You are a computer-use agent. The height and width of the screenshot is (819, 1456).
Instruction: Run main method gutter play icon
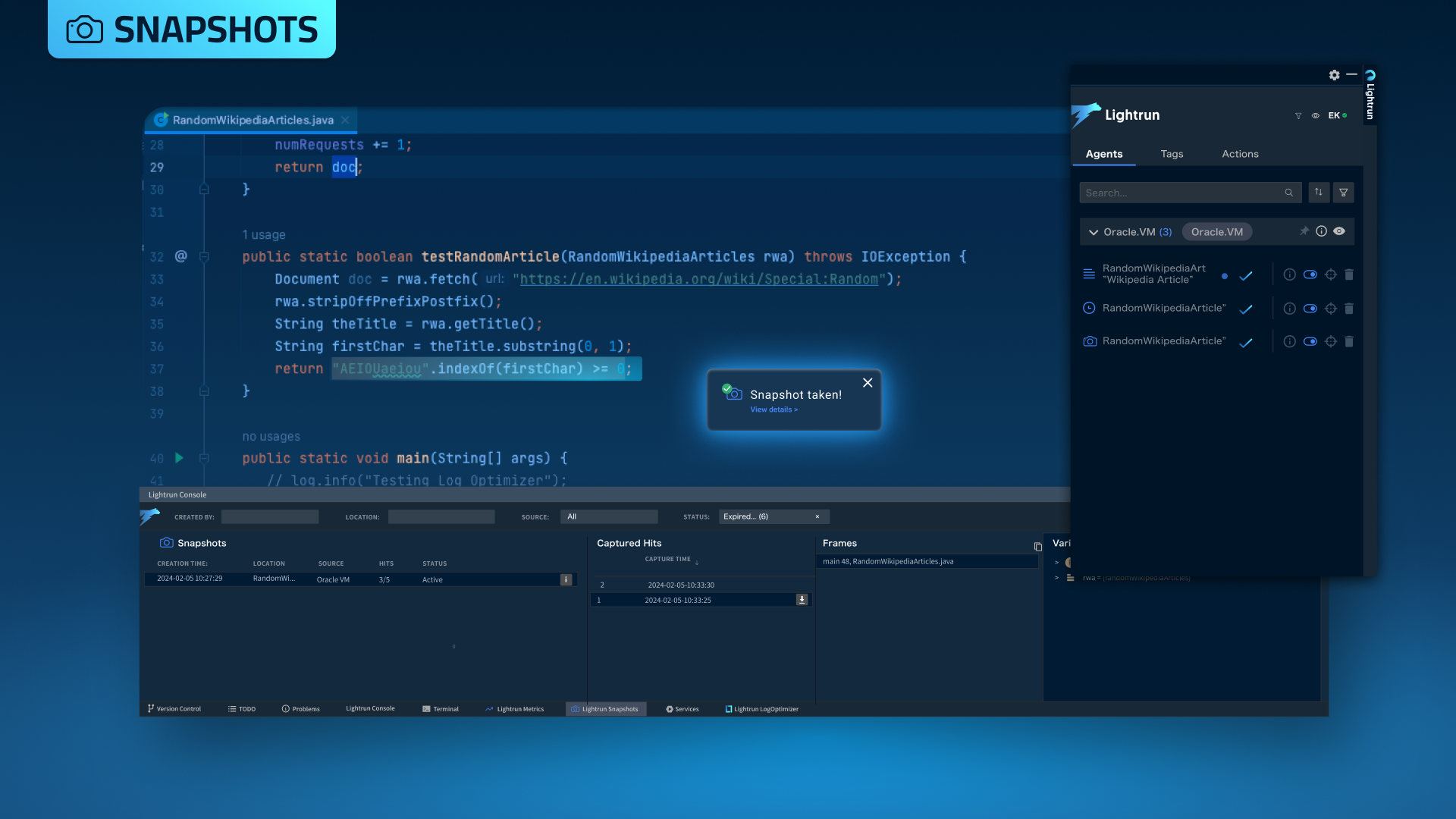coord(180,458)
